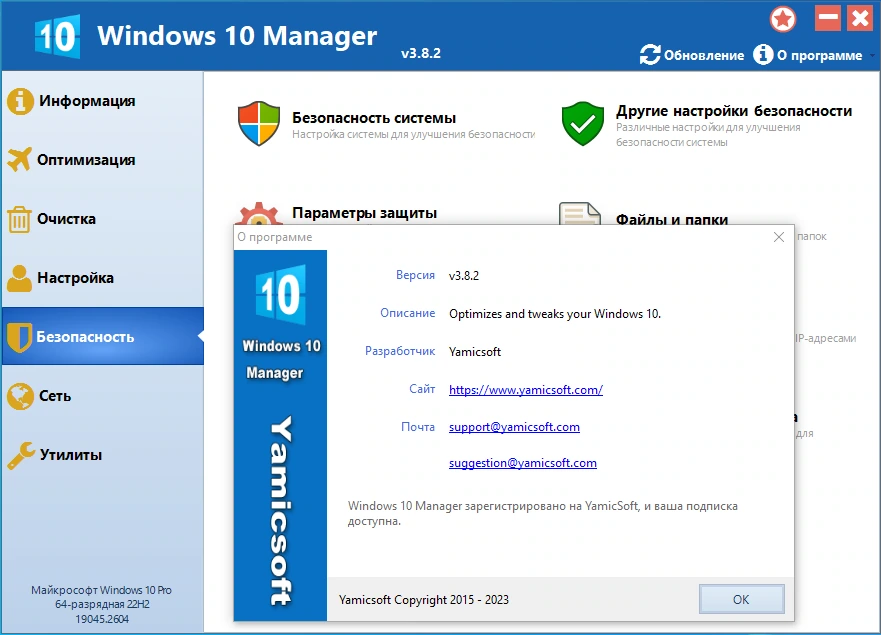Click the О программе dialog title bar
The image size is (881, 635).
[x=514, y=237]
